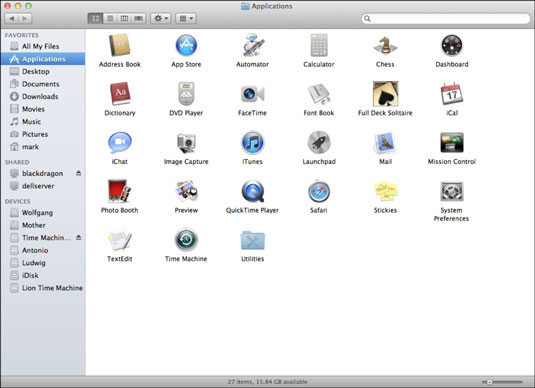Go back with the left arrow
This screenshot has width=535, height=388.
[12, 18]
